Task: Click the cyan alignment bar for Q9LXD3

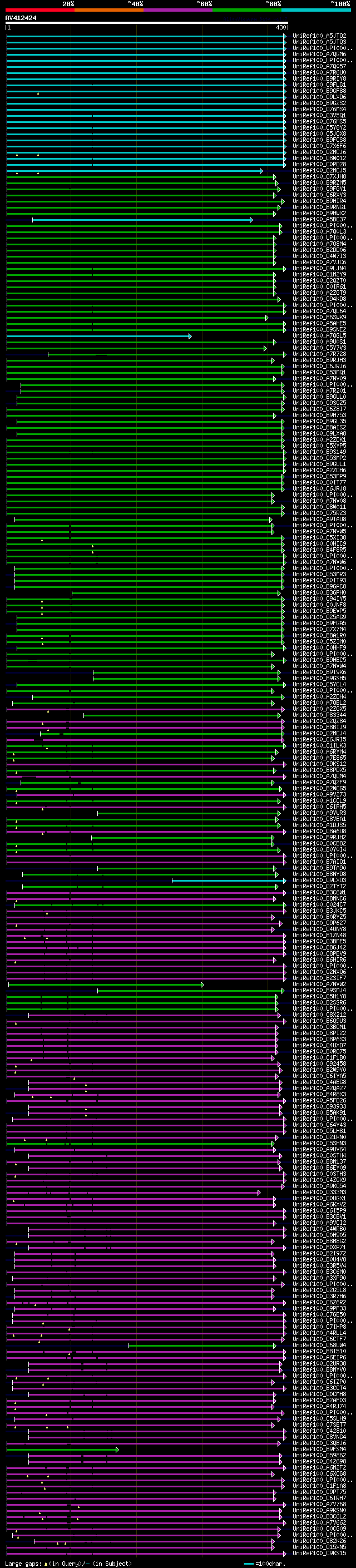Action: tap(229, 881)
